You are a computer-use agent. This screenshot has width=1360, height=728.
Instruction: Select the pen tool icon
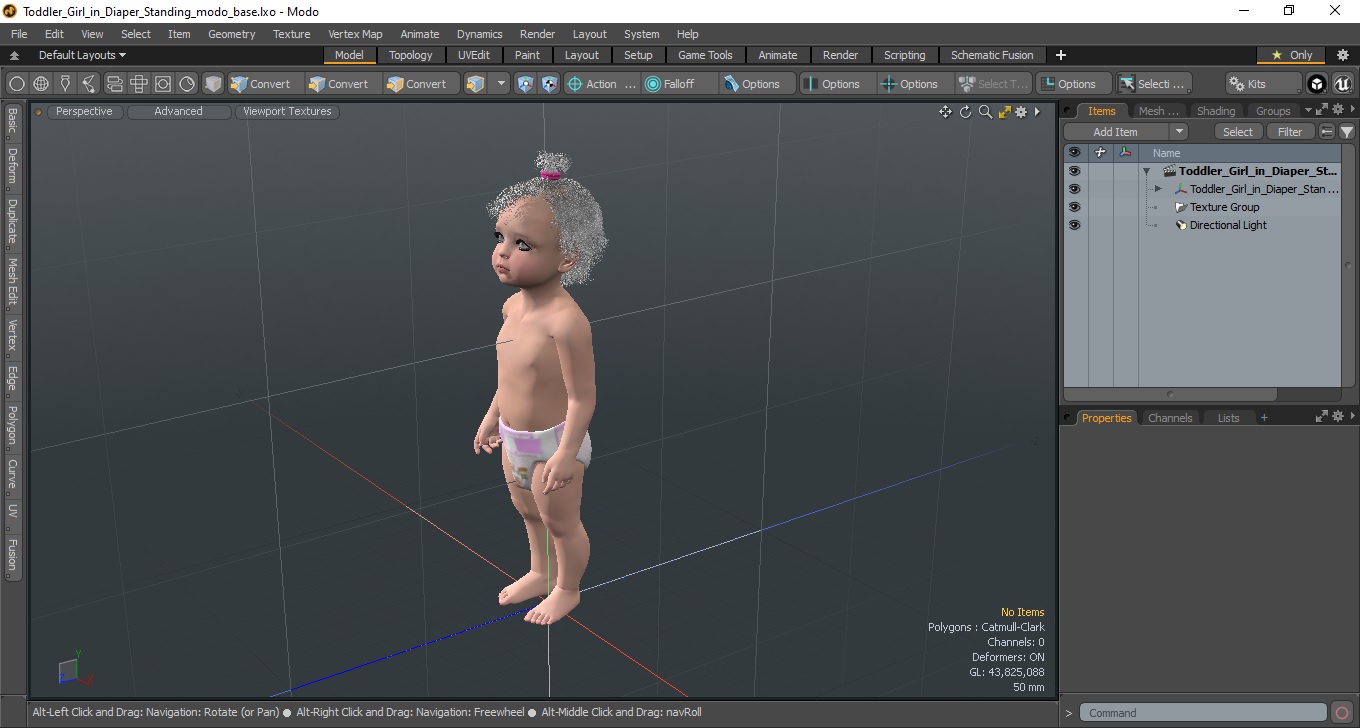pos(66,84)
